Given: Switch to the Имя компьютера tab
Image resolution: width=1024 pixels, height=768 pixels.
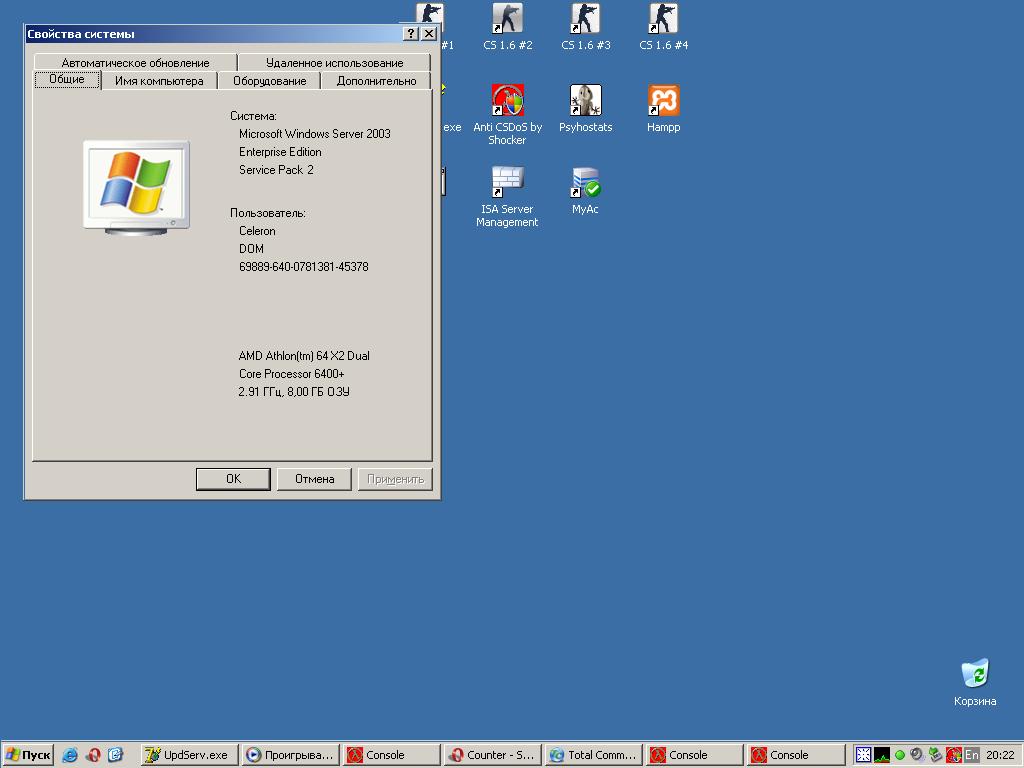Looking at the screenshot, I should pos(159,81).
